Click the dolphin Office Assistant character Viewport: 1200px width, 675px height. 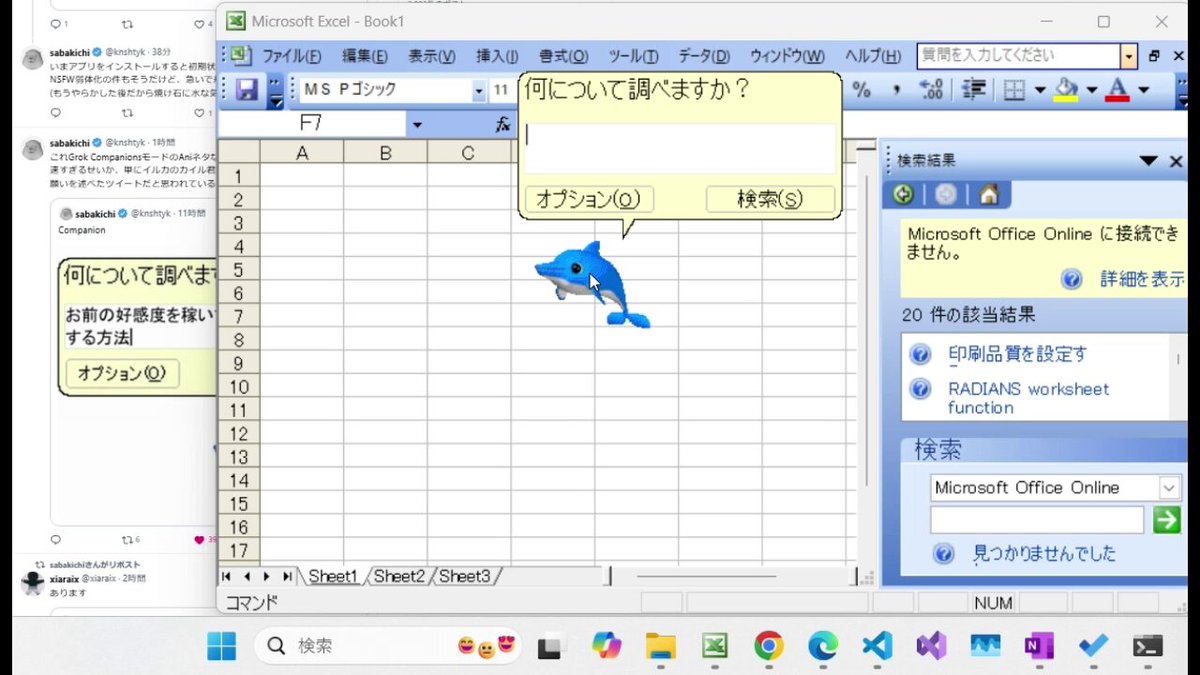pyautogui.click(x=592, y=283)
